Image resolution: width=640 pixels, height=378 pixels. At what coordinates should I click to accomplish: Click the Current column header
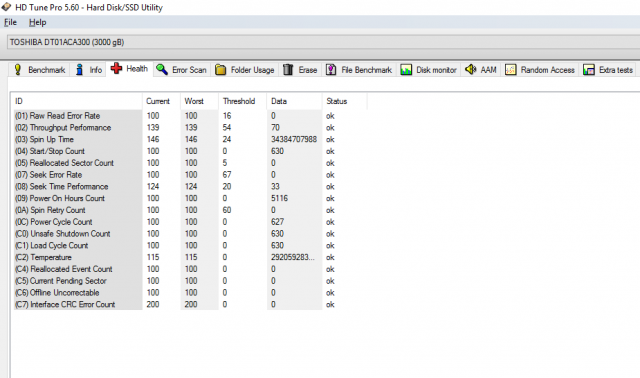[x=161, y=101]
